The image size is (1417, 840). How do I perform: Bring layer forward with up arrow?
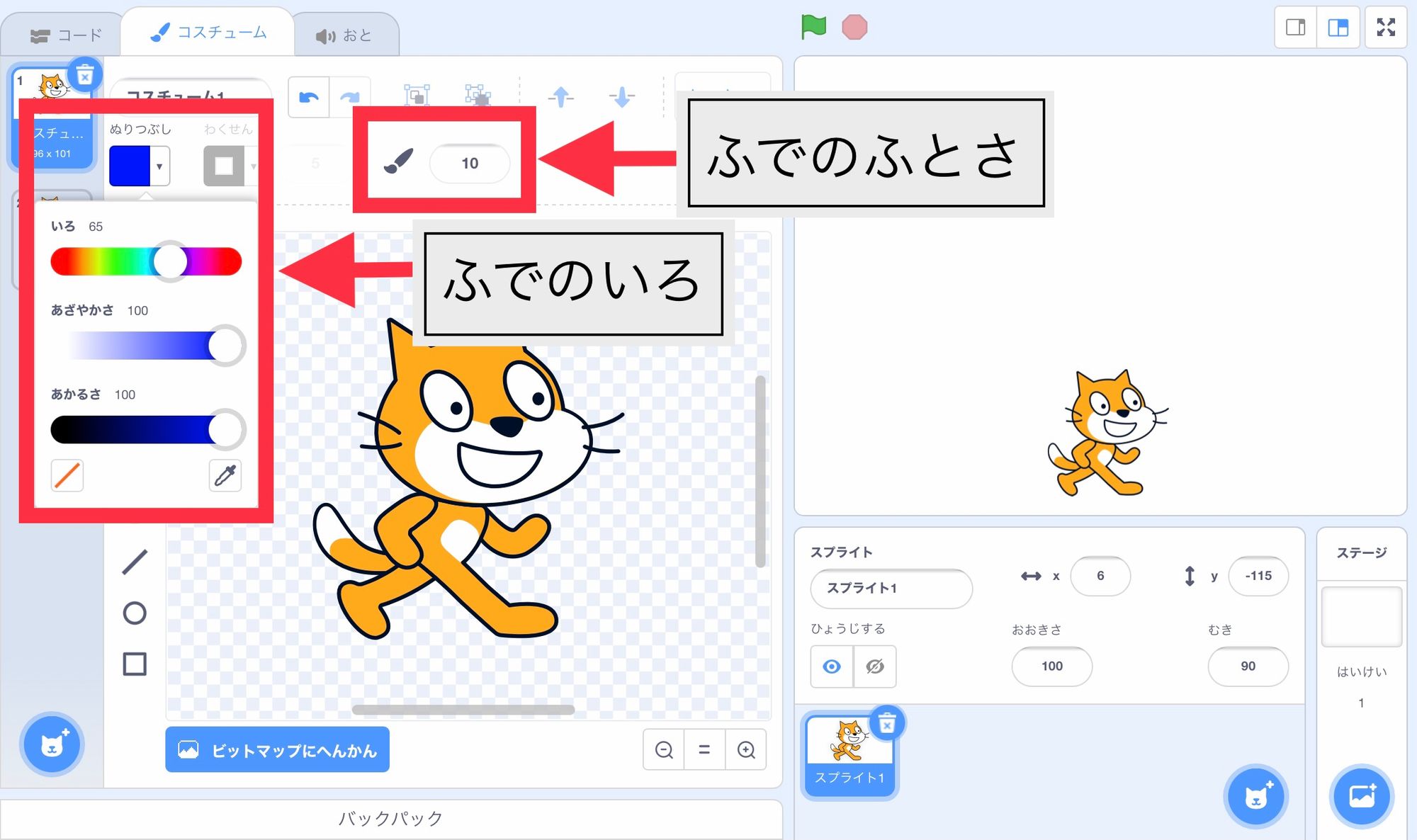[x=560, y=96]
